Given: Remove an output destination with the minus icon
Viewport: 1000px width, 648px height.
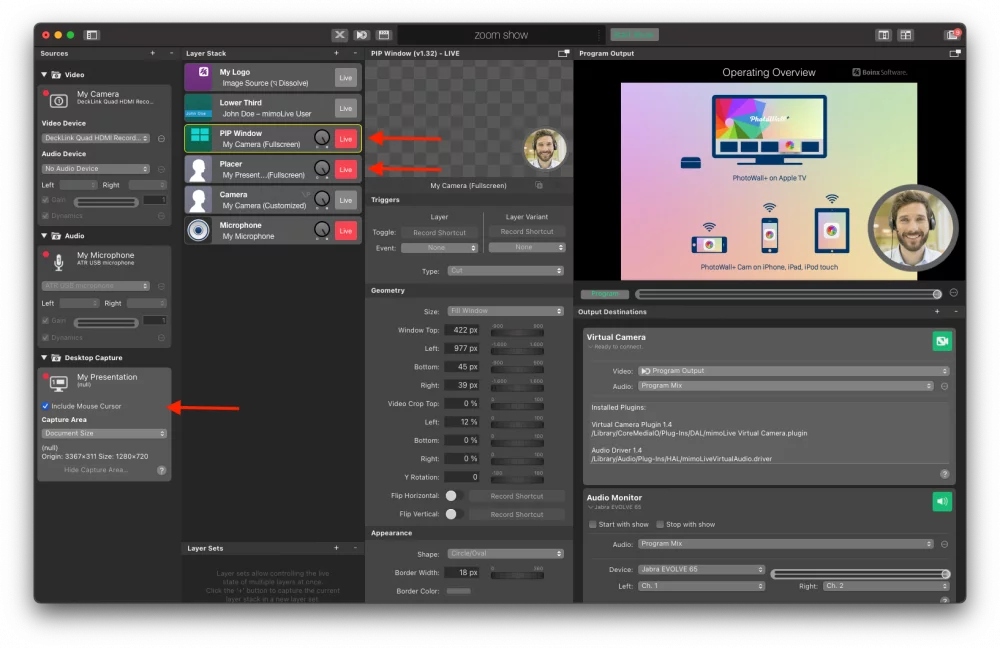Looking at the screenshot, I should (955, 311).
